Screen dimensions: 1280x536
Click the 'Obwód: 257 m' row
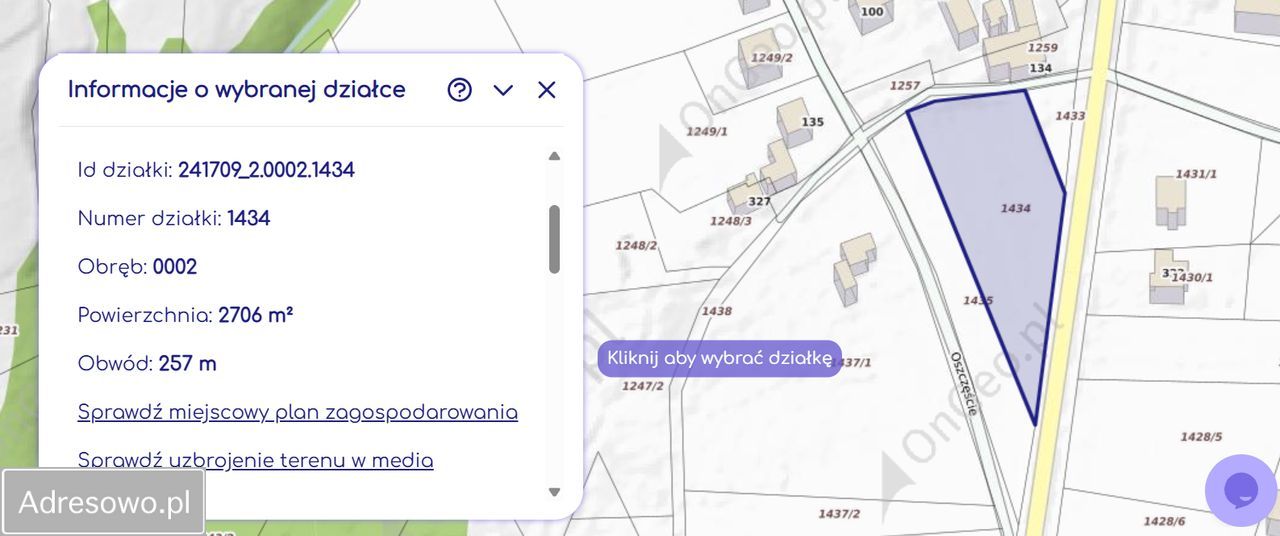147,363
